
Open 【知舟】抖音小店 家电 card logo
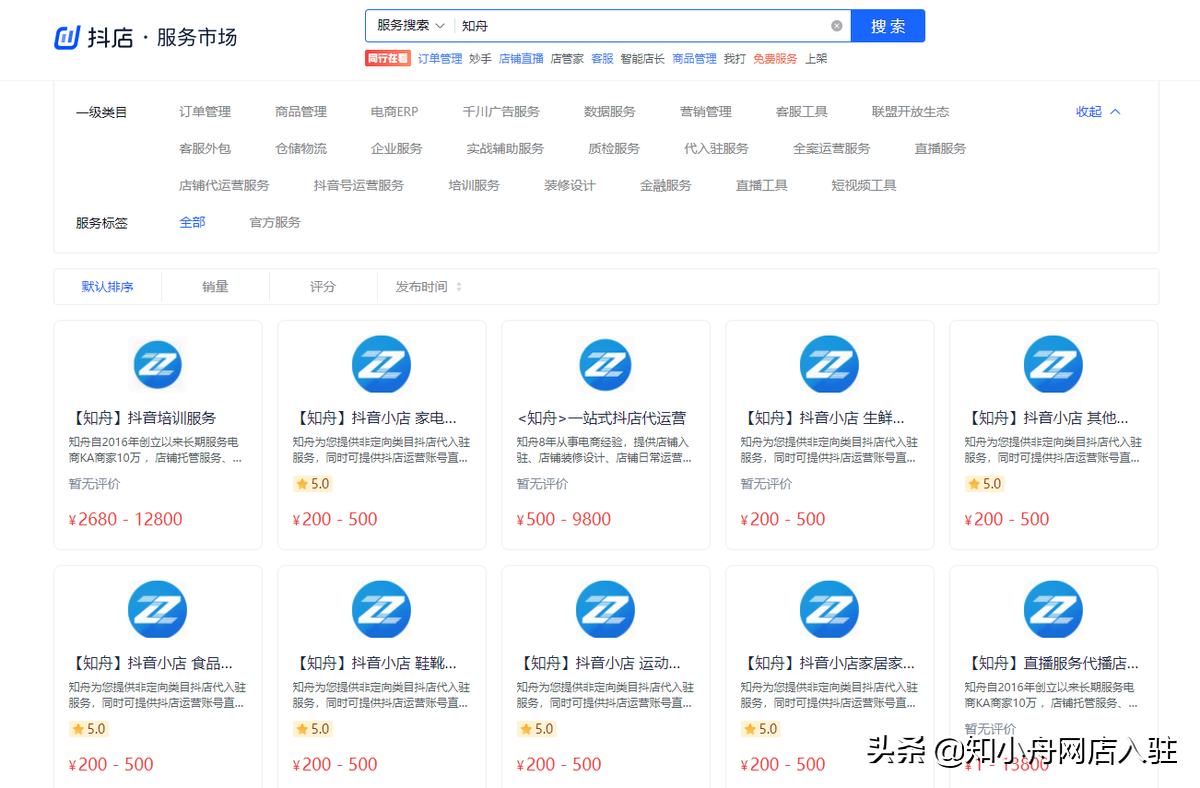pyautogui.click(x=382, y=364)
